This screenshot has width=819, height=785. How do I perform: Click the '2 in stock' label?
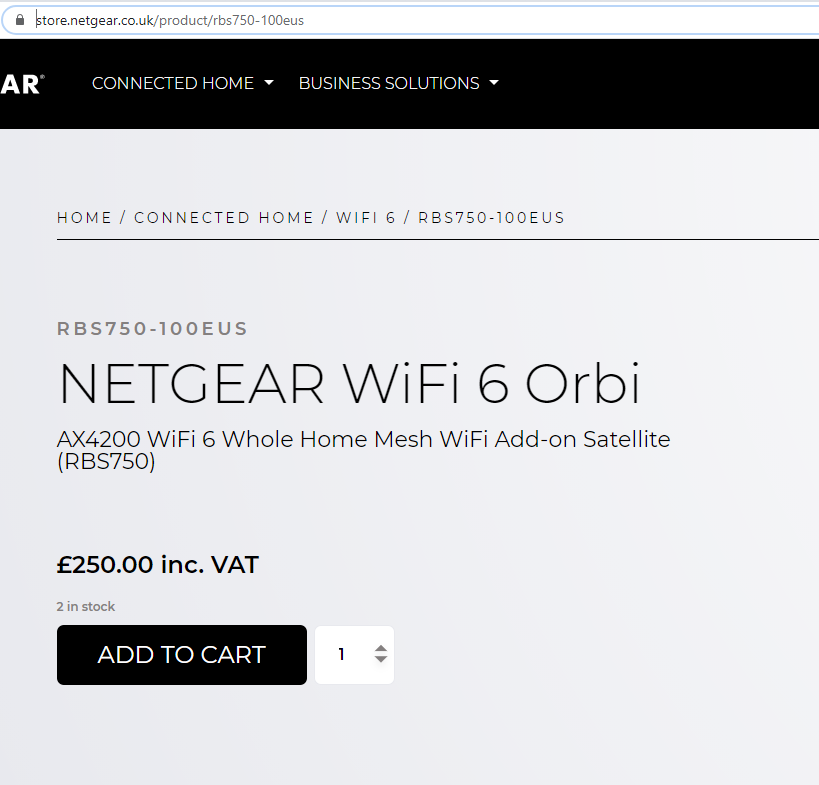click(86, 606)
